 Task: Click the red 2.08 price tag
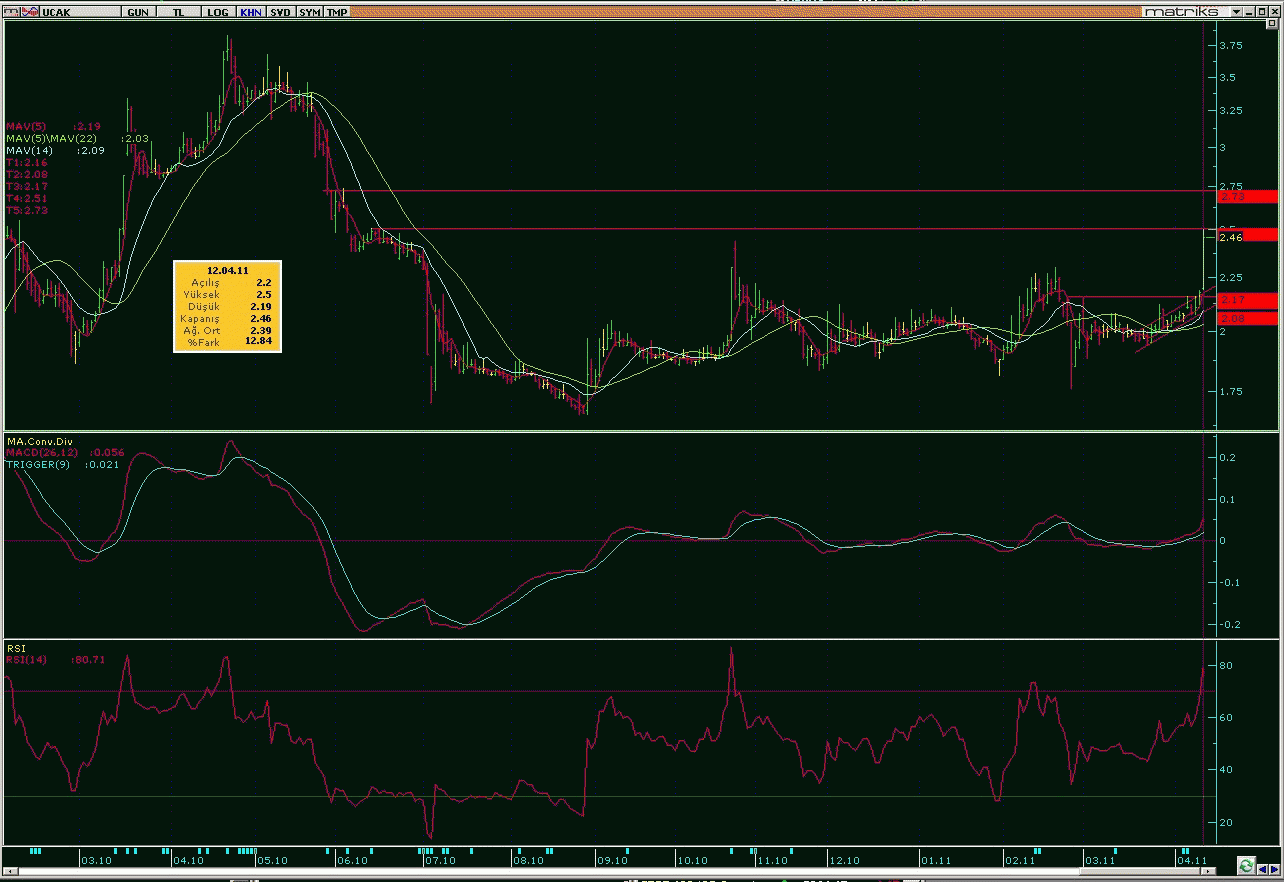[x=1247, y=318]
